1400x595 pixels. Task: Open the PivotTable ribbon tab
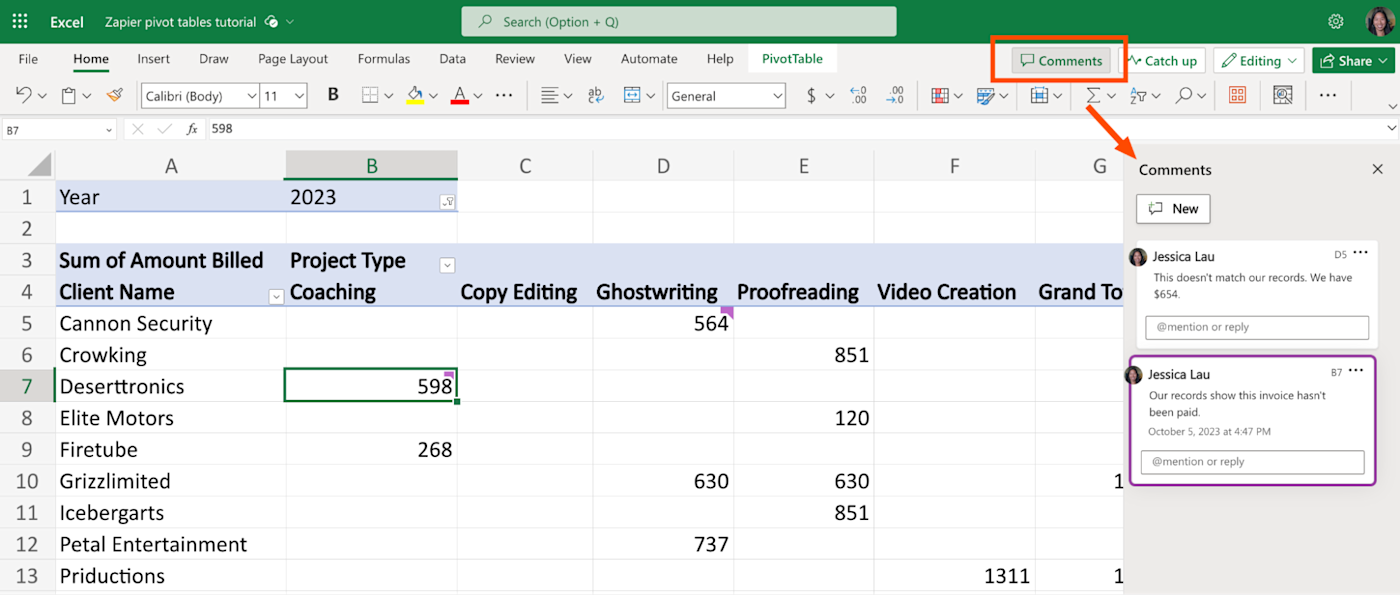pyautogui.click(x=792, y=59)
